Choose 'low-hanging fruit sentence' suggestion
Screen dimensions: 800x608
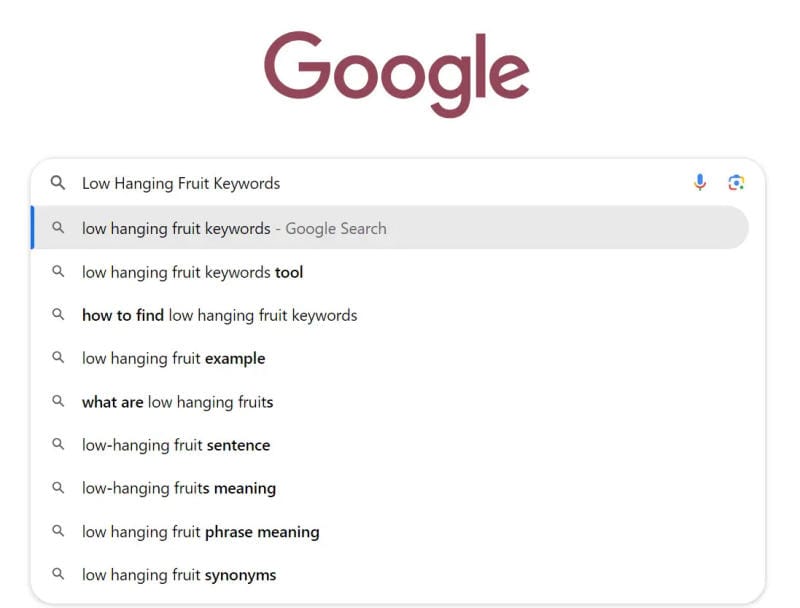pyautogui.click(x=176, y=445)
